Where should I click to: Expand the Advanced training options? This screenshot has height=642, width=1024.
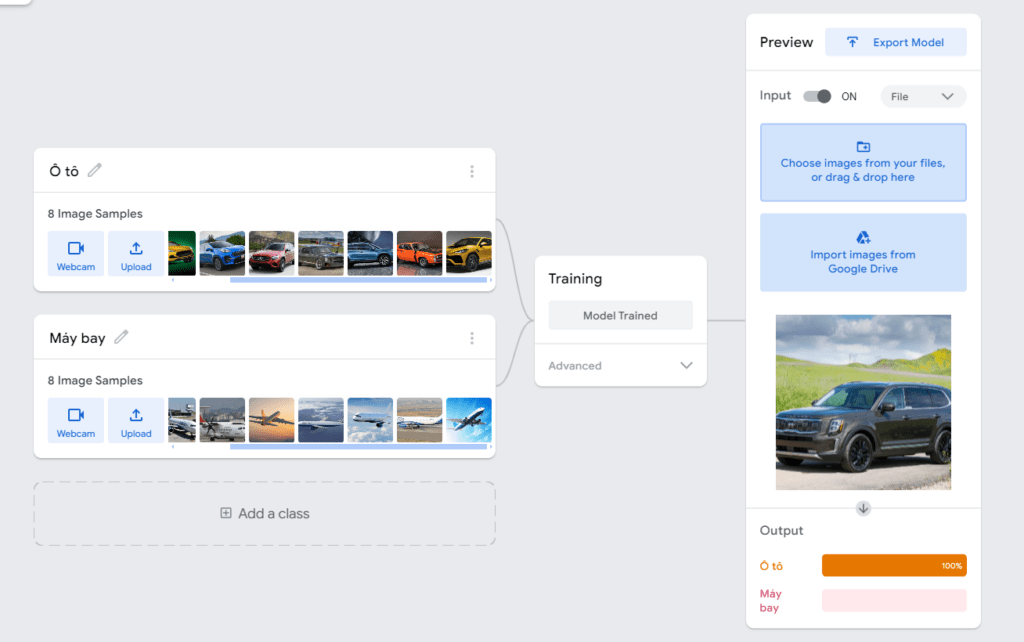pos(620,365)
